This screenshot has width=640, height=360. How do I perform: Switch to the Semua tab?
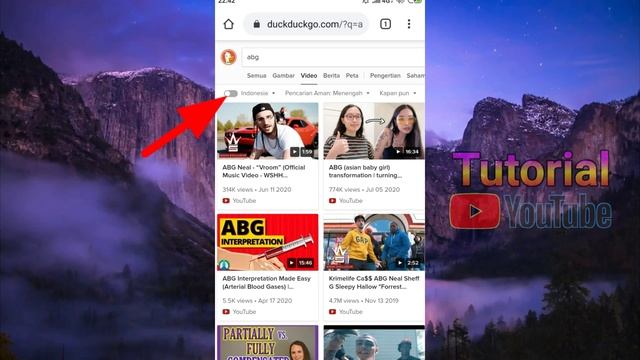256,76
